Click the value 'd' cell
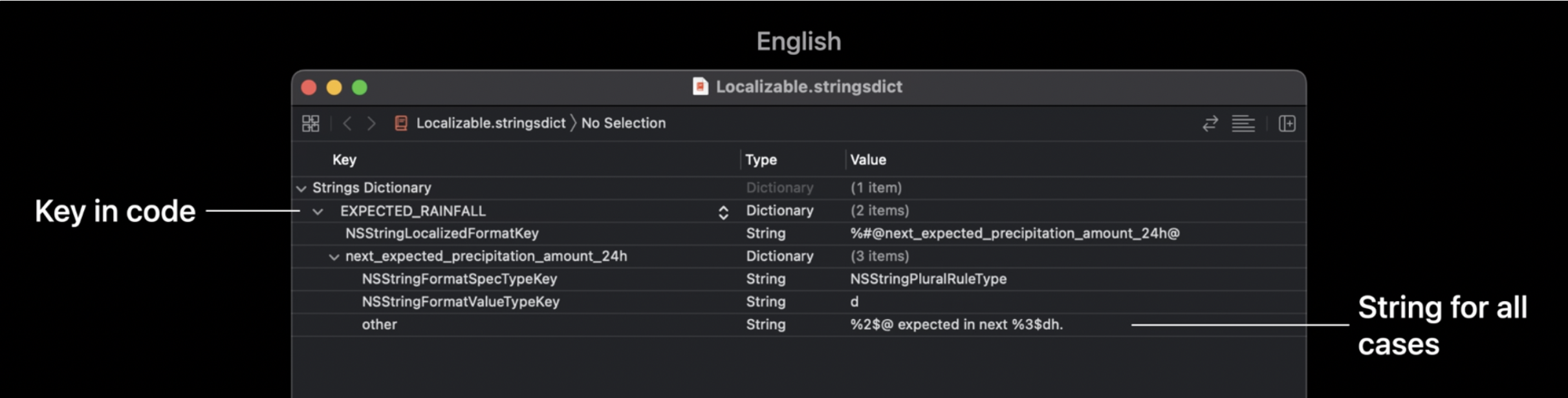Screen dimensions: 1568x398 (855, 302)
